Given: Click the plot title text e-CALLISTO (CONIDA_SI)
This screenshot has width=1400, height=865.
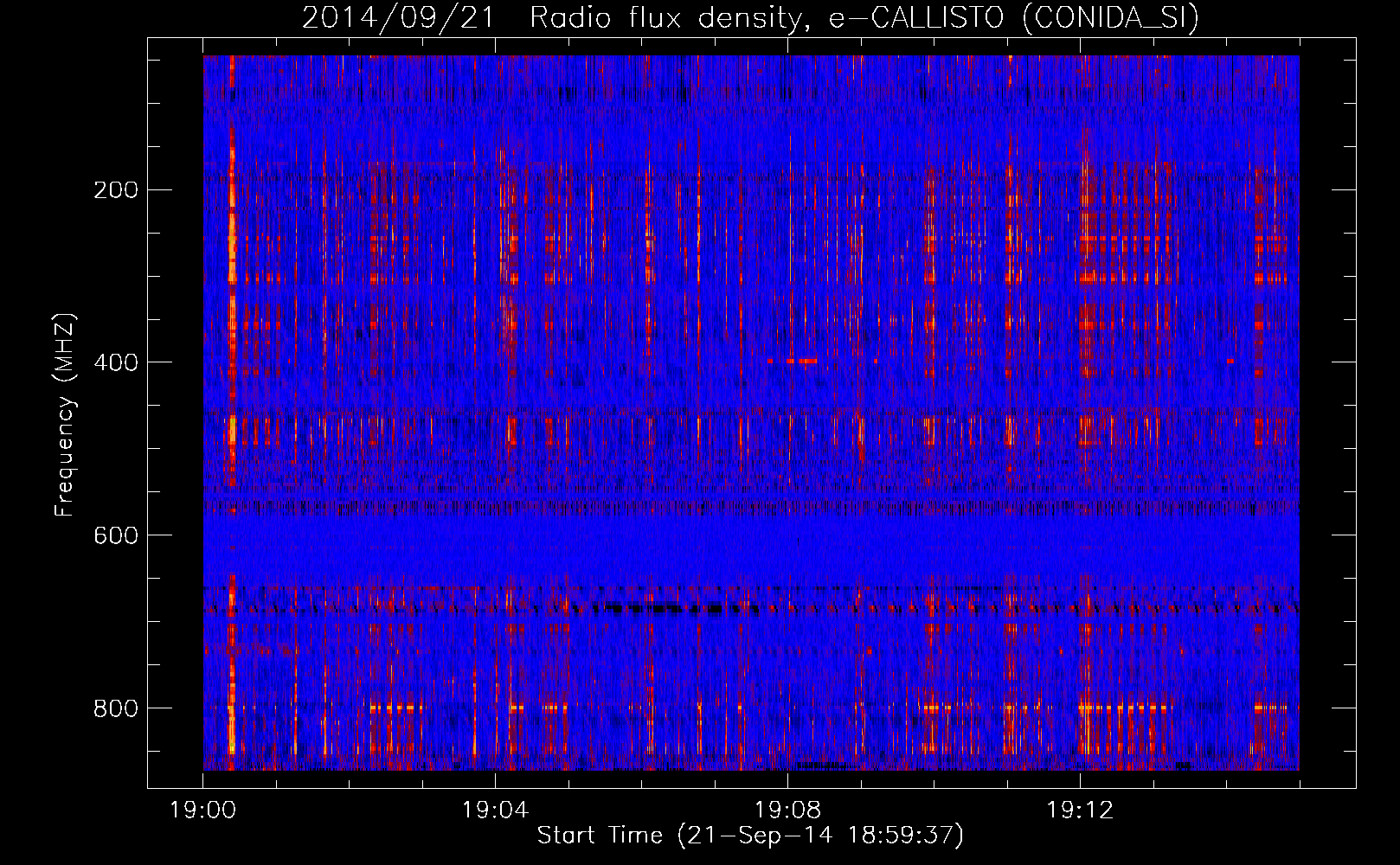Looking at the screenshot, I should (1014, 17).
